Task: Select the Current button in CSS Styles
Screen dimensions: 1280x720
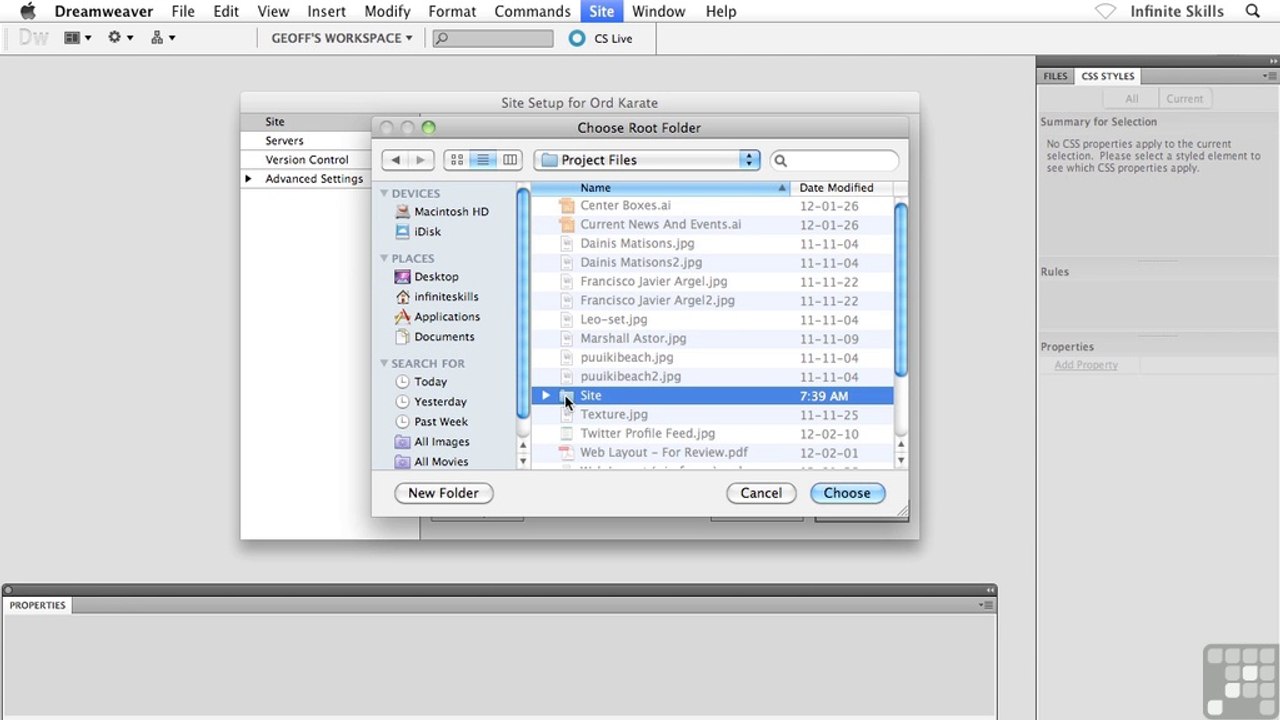Action: click(1184, 99)
